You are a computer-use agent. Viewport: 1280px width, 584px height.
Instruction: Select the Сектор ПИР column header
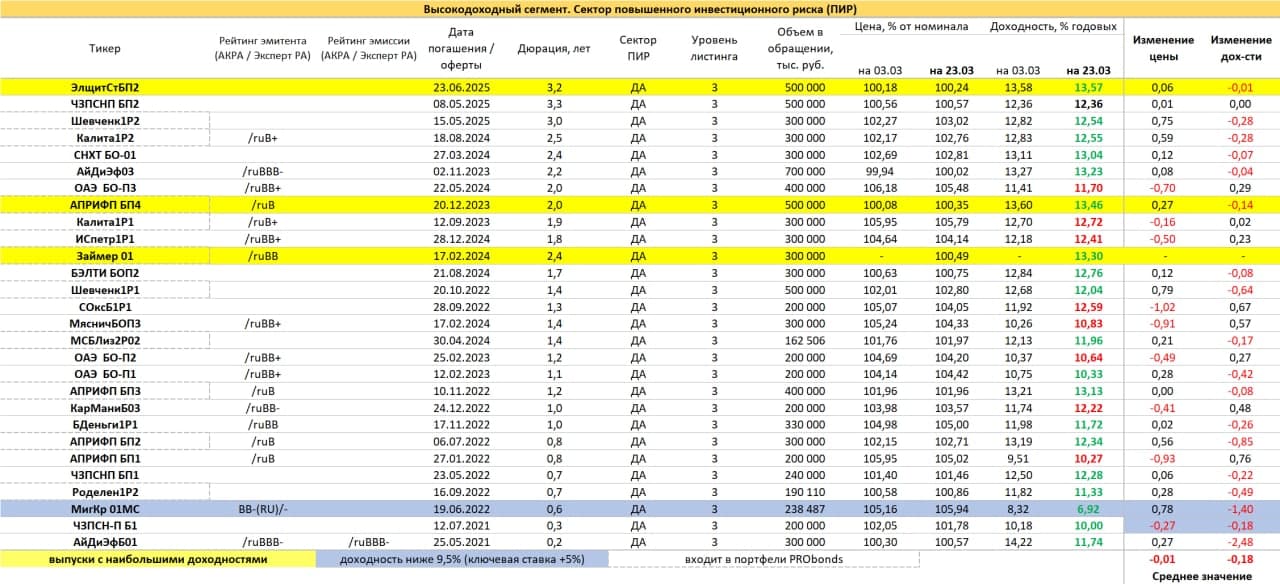pyautogui.click(x=638, y=48)
